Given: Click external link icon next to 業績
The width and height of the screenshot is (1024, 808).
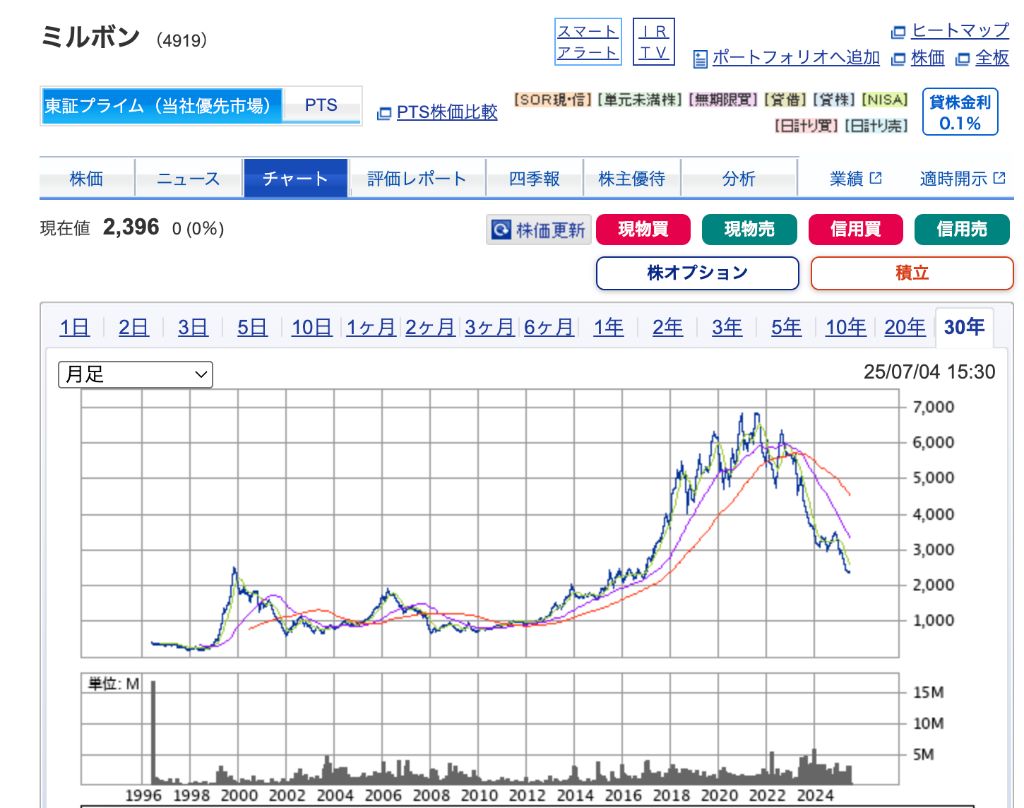Looking at the screenshot, I should point(876,178).
